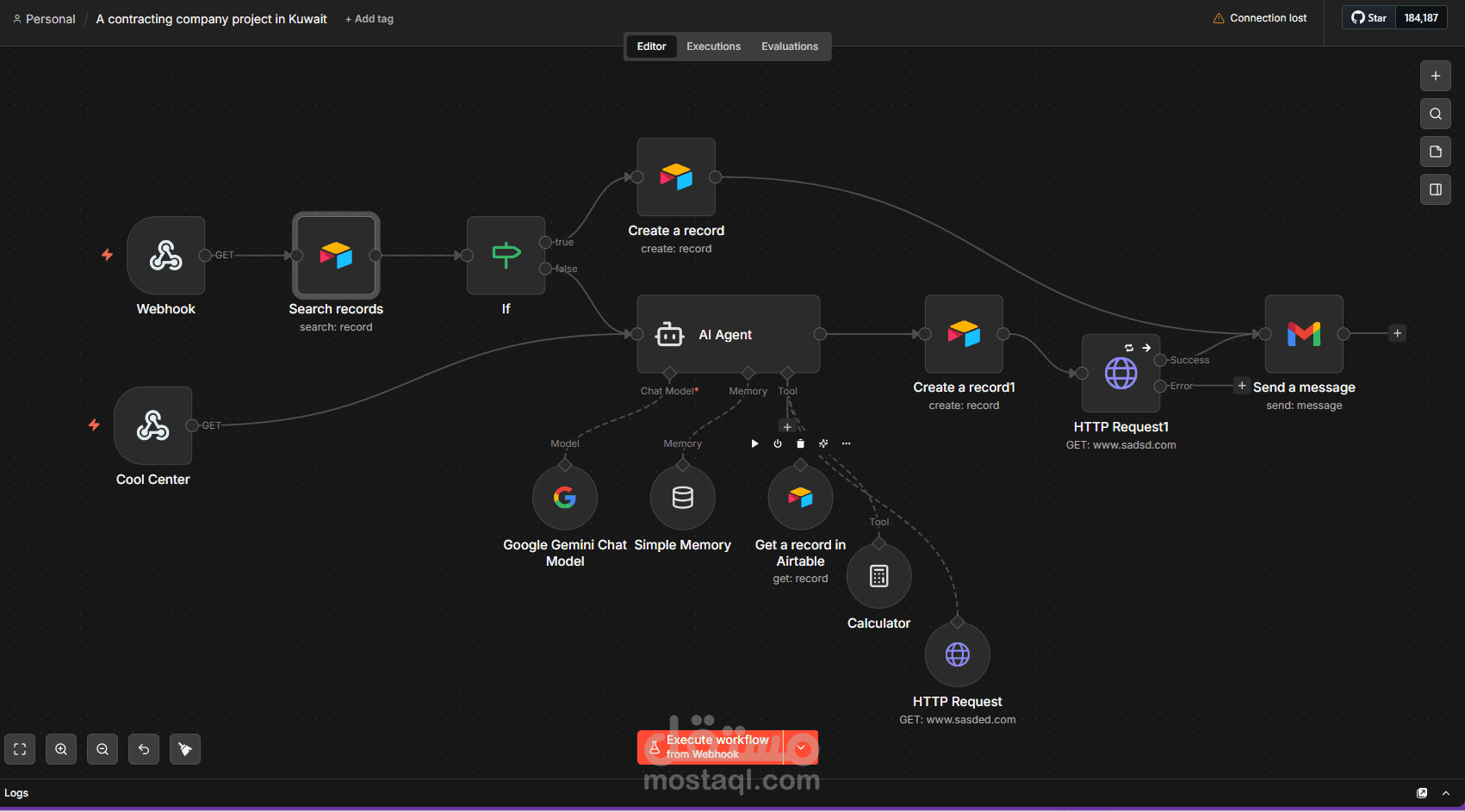Select the If condition node
The image size is (1465, 812).
pyautogui.click(x=506, y=255)
